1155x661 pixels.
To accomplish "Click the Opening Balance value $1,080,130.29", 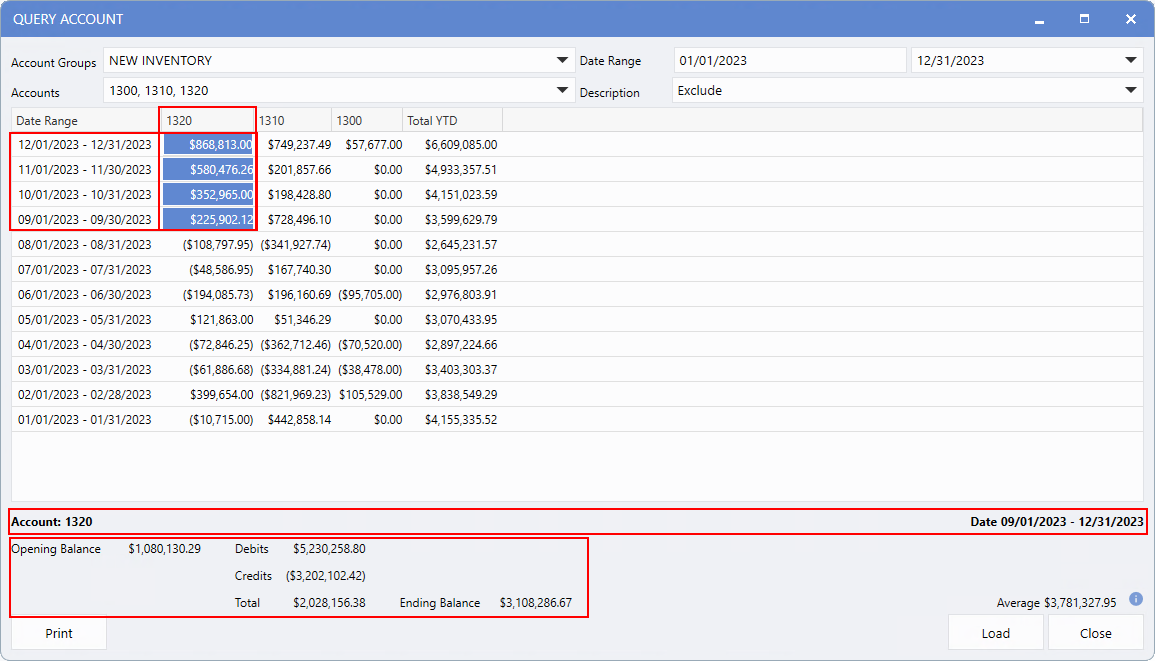I will tap(164, 549).
